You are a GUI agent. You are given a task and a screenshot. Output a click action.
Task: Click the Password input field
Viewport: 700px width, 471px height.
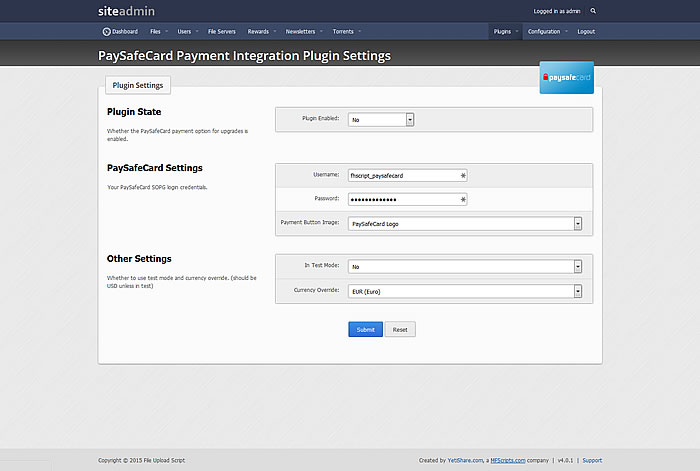tap(408, 200)
